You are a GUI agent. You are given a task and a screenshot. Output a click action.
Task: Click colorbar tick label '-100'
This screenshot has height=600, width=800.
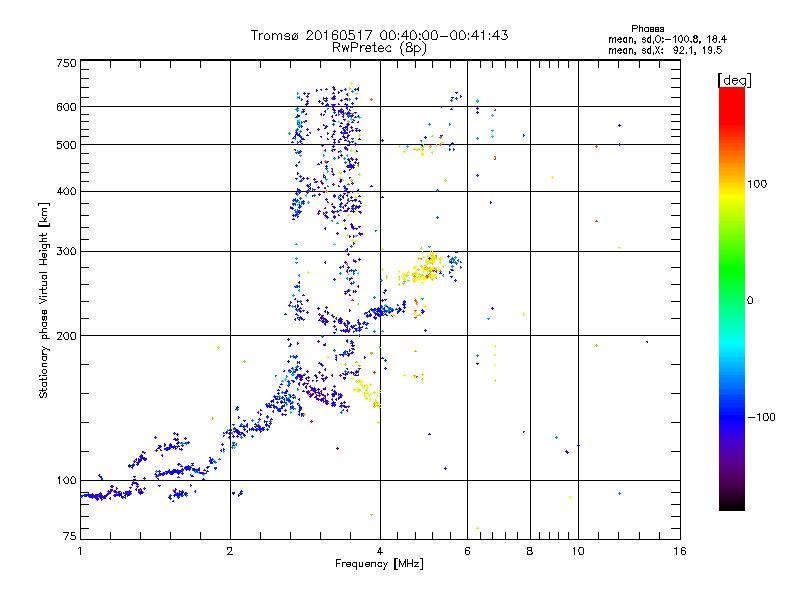761,417
